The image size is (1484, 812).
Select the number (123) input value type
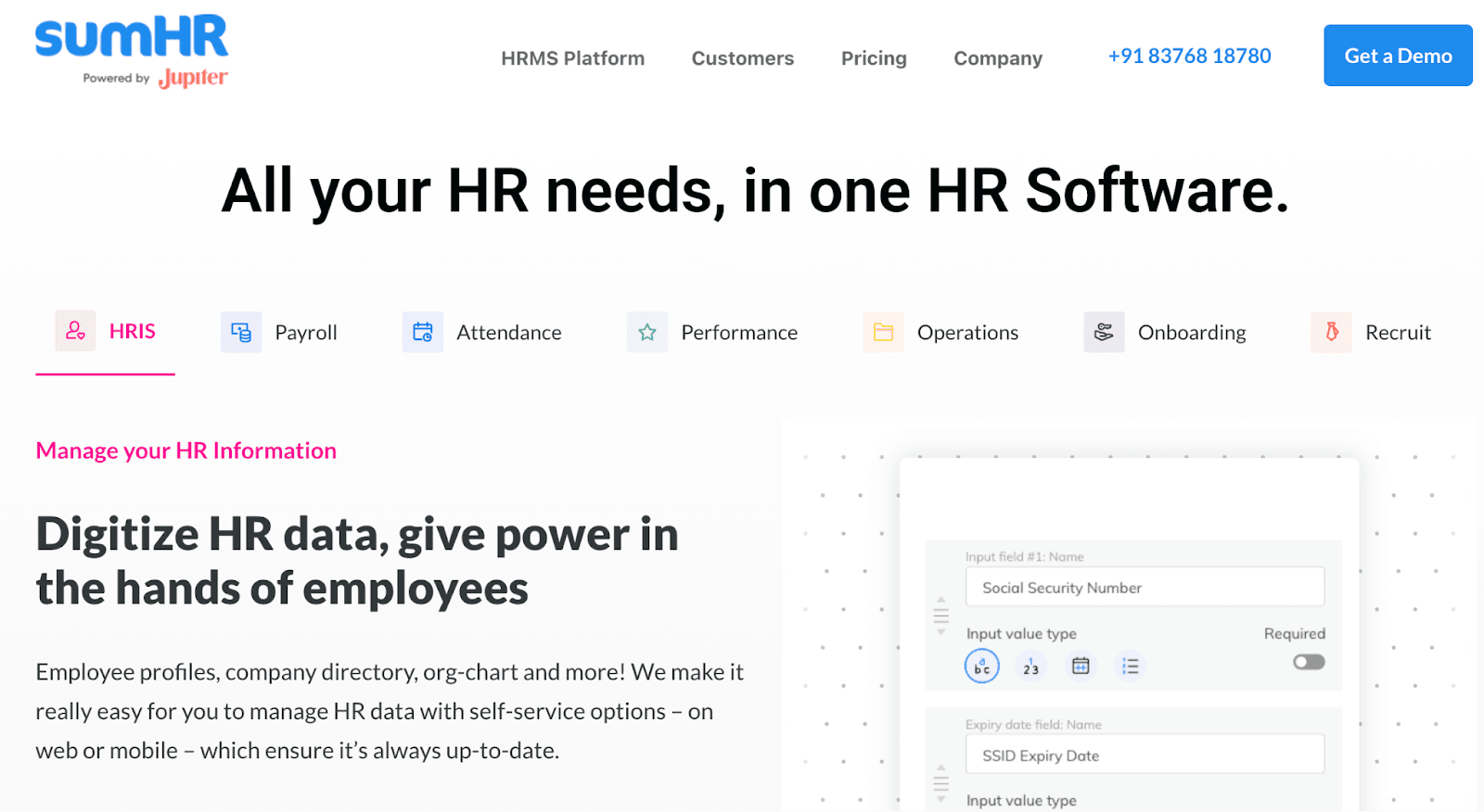coord(1031,666)
